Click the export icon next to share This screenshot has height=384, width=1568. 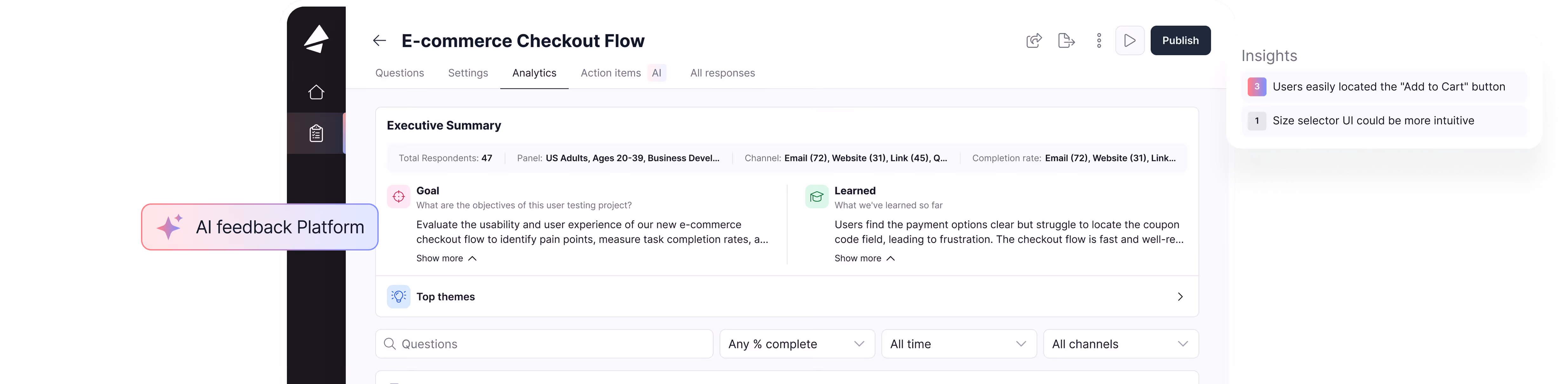tap(1066, 41)
